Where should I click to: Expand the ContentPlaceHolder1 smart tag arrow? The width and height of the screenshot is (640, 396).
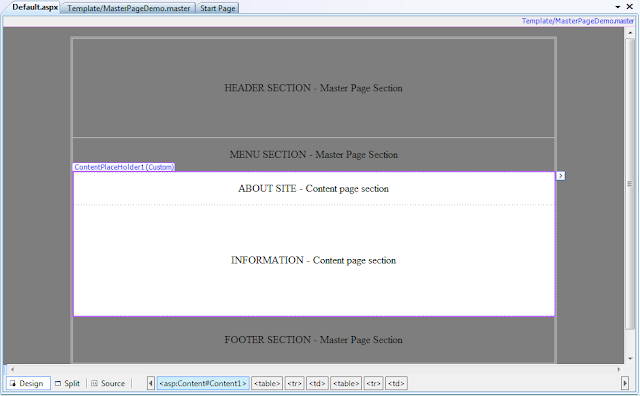click(561, 176)
